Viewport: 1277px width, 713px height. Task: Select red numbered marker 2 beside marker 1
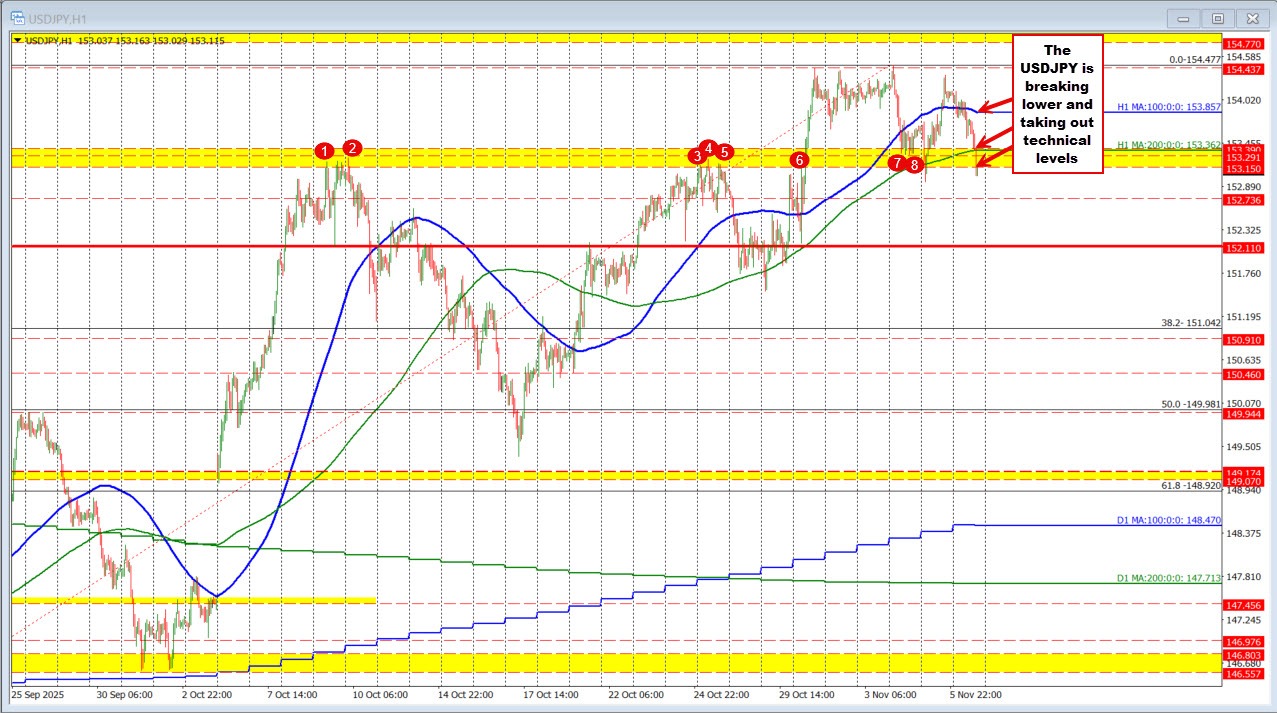351,147
